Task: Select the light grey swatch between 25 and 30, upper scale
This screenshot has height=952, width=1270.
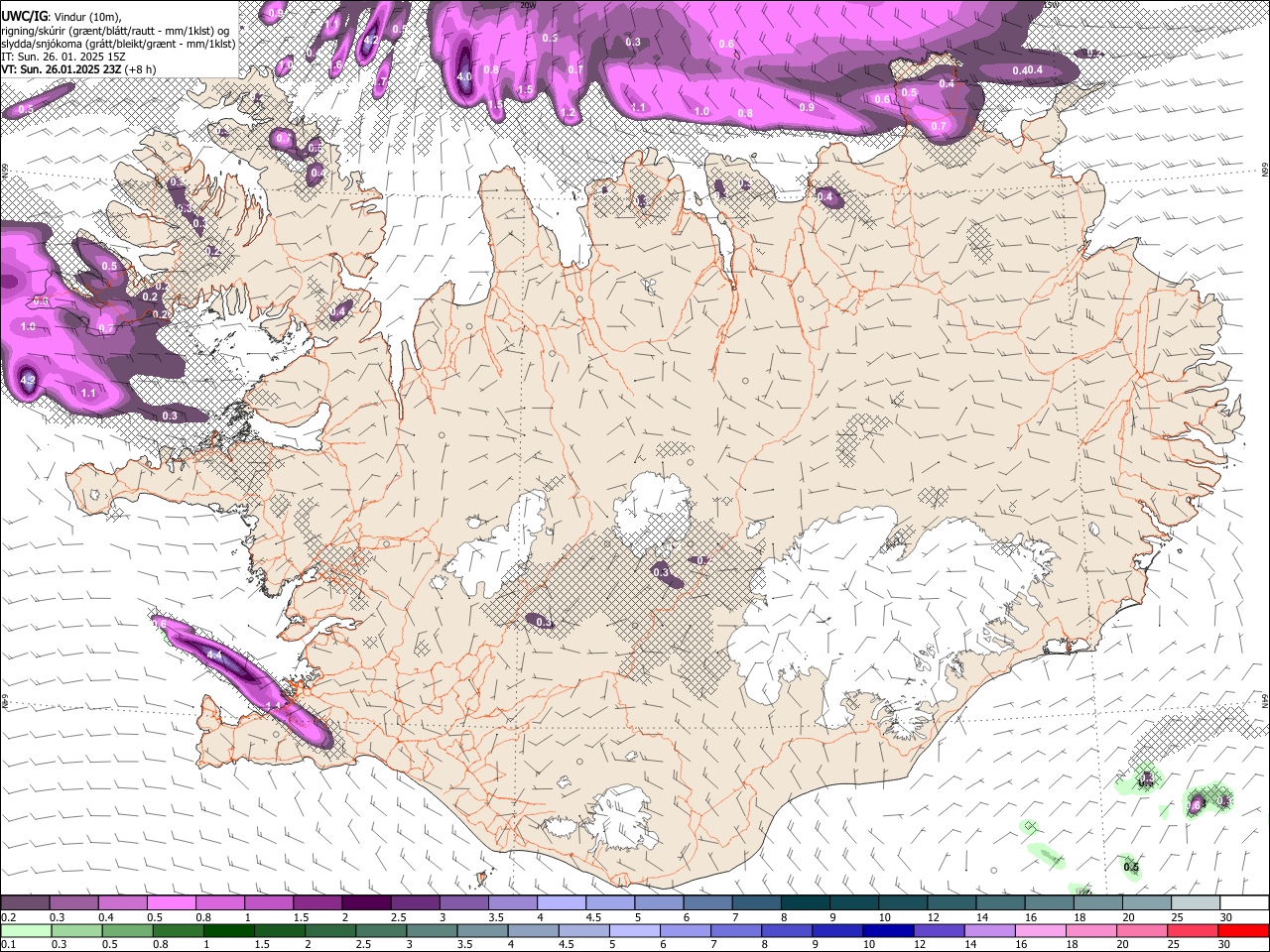Action: click(x=1195, y=902)
